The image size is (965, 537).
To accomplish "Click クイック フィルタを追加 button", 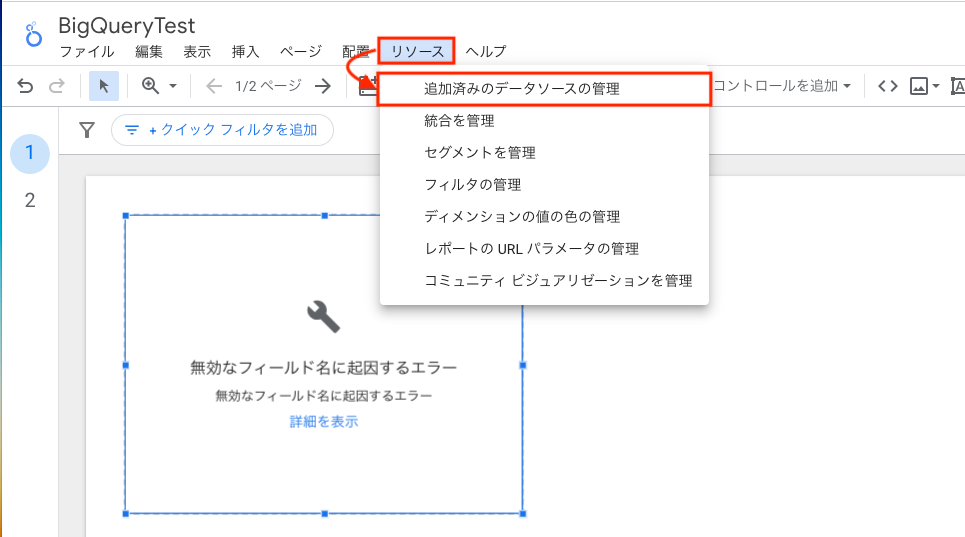I will click(x=222, y=130).
